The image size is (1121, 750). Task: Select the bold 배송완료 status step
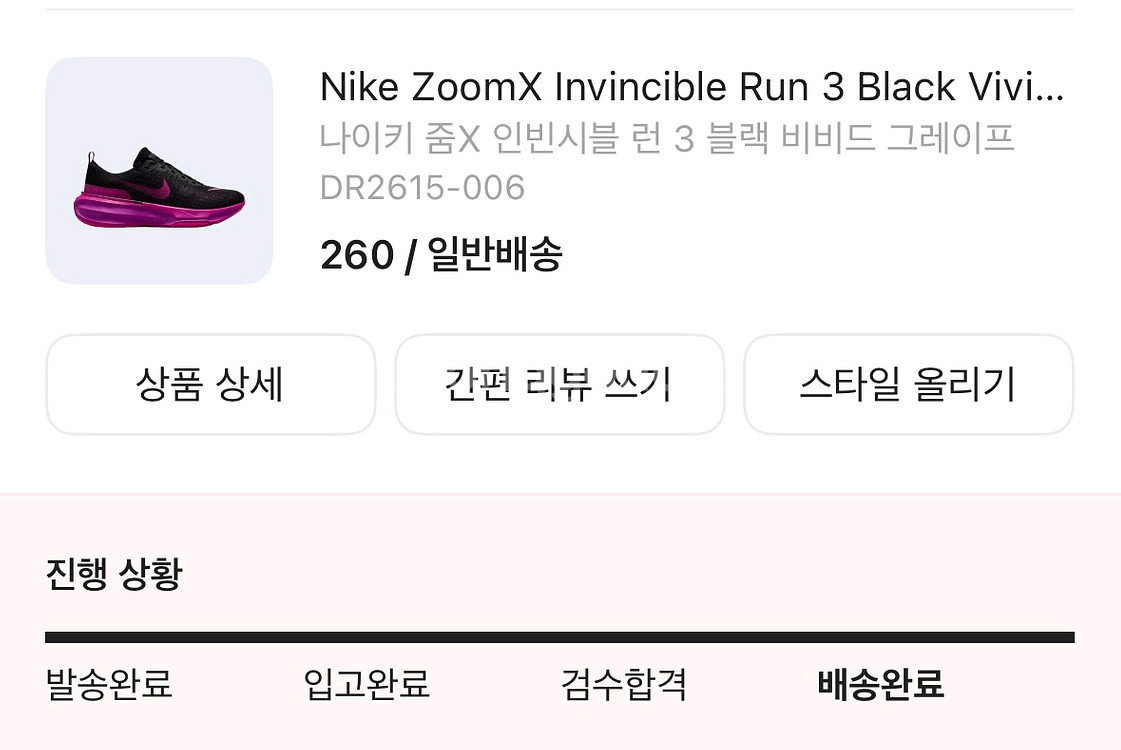[x=881, y=685]
